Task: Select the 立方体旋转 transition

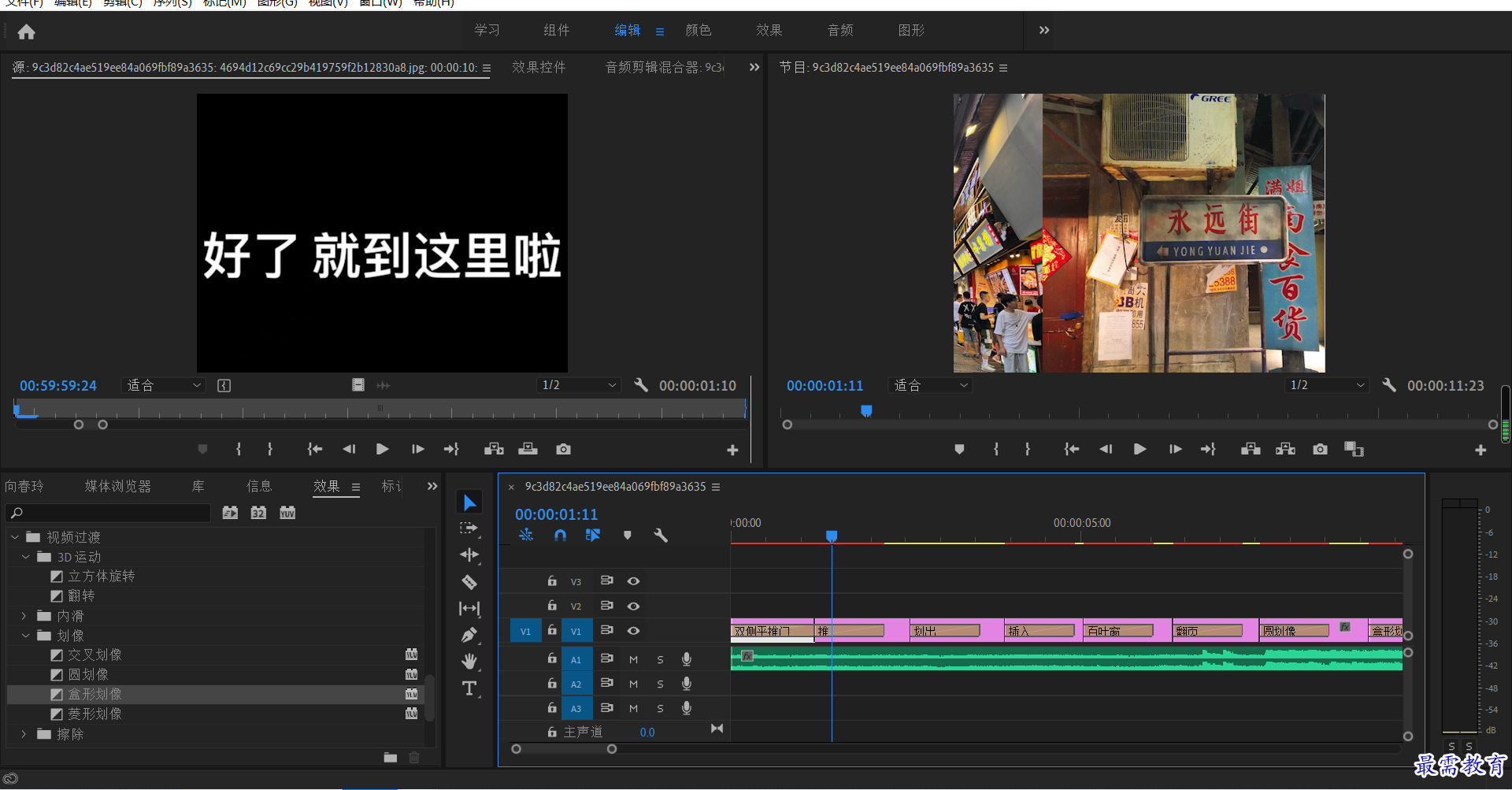Action: [x=101, y=576]
